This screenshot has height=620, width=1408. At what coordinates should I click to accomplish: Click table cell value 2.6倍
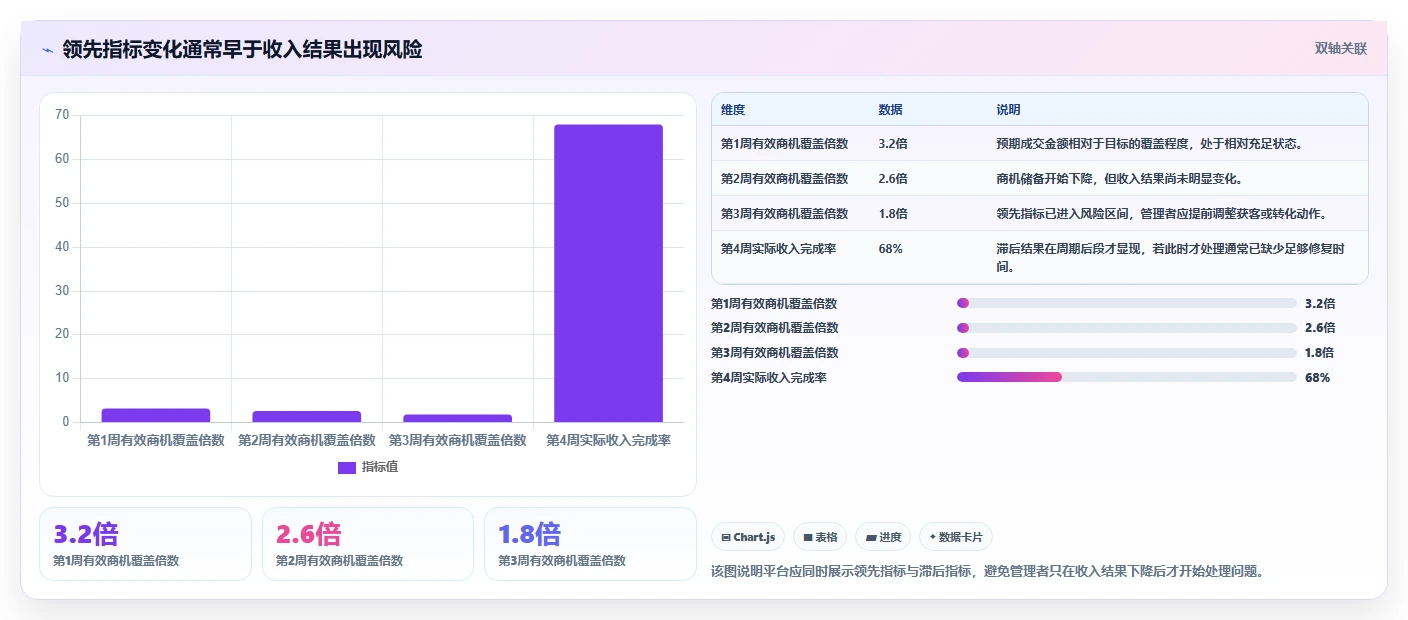point(893,179)
